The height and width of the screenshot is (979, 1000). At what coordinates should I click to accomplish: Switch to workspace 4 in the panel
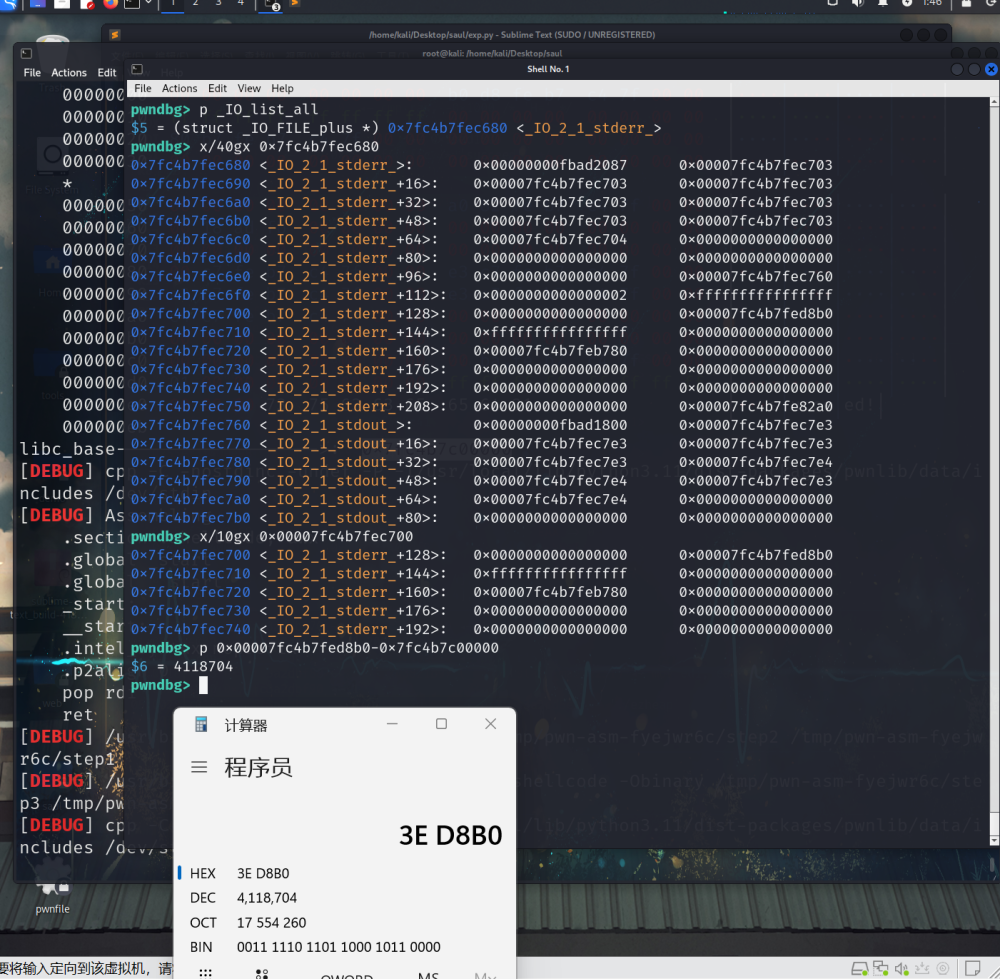[x=240, y=3]
